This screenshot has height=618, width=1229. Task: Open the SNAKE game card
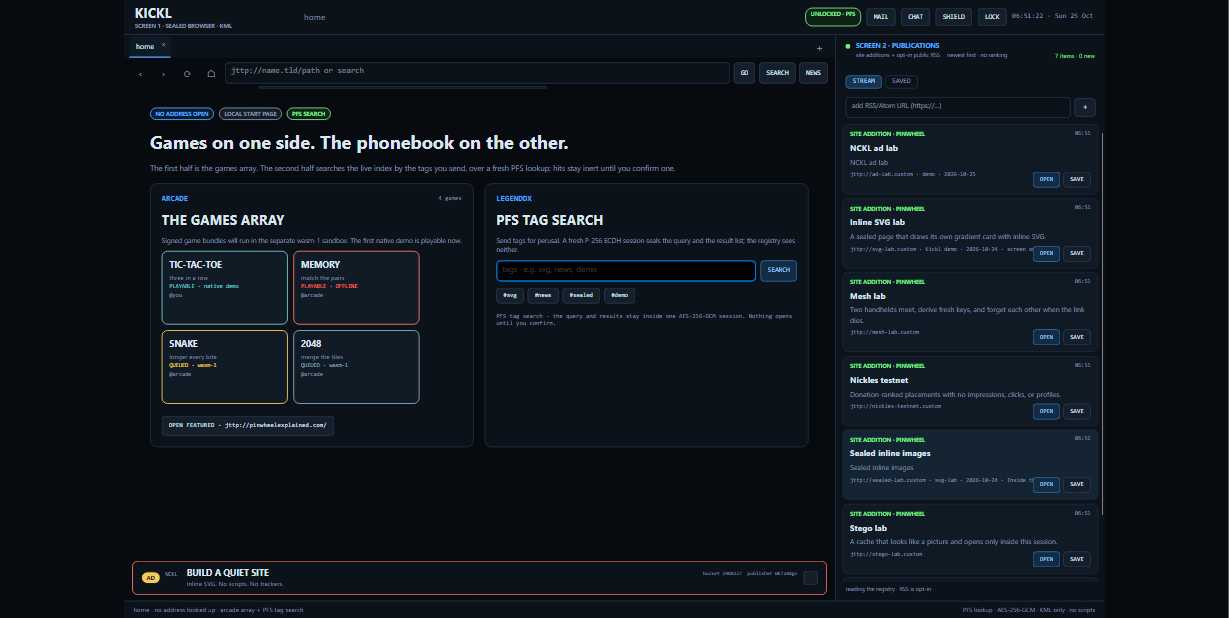tap(224, 367)
